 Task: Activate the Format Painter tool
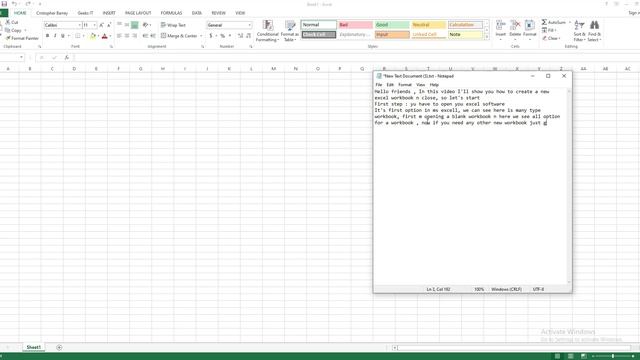(x=22, y=38)
